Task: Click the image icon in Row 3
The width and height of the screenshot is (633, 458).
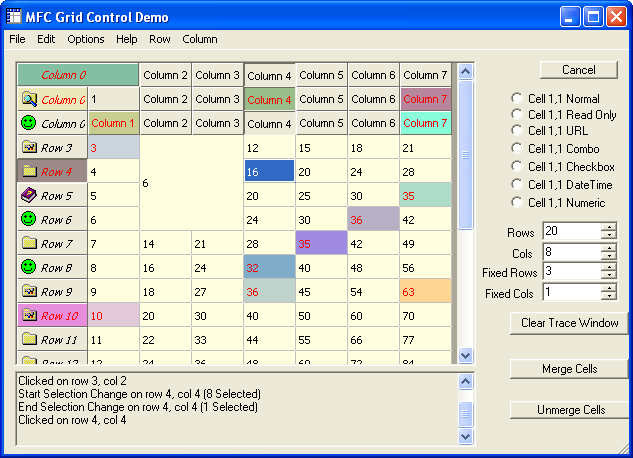Action: pyautogui.click(x=29, y=147)
